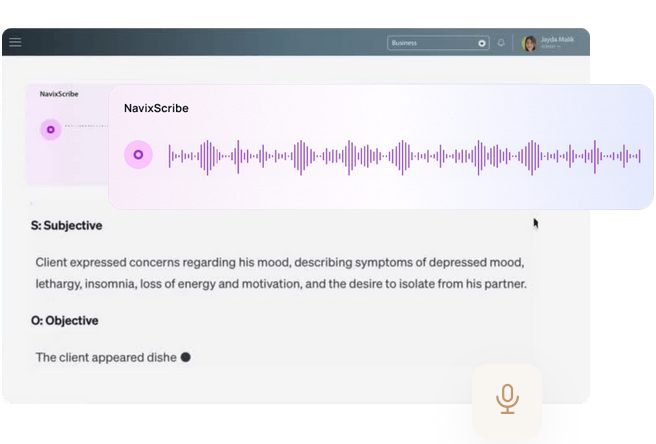The width and height of the screenshot is (656, 444).
Task: Click the black typing cursor dot after 'dishe'
Action: point(185,357)
